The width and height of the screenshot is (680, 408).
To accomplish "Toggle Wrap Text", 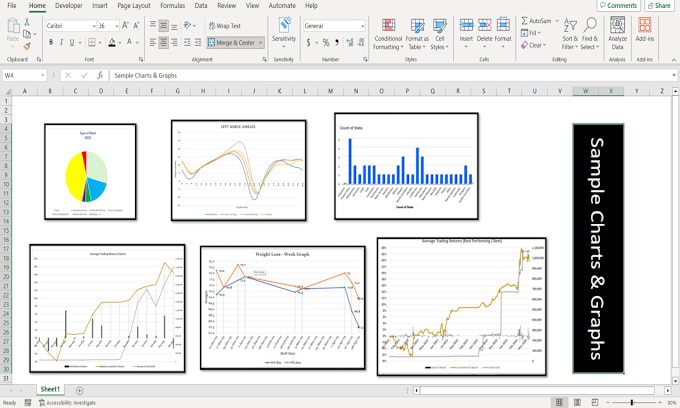I will coord(225,26).
